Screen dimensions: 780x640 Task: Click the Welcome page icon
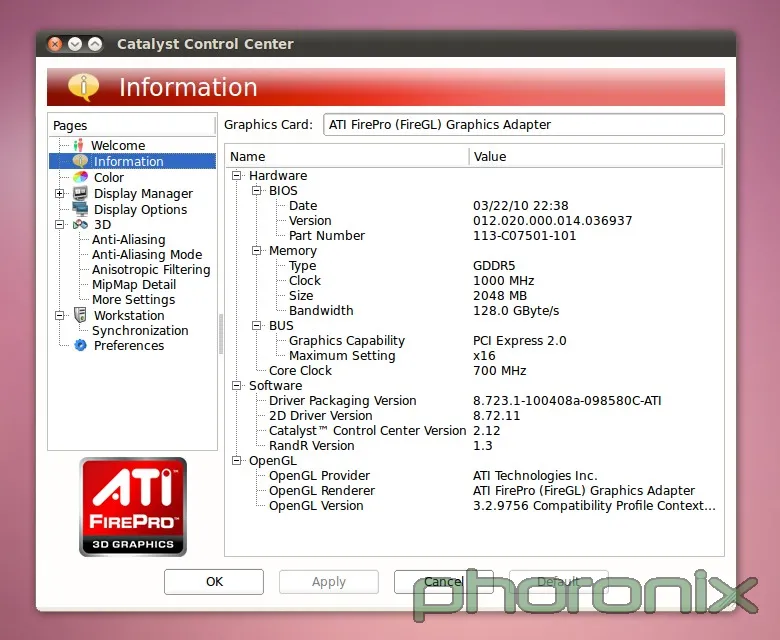(x=78, y=145)
